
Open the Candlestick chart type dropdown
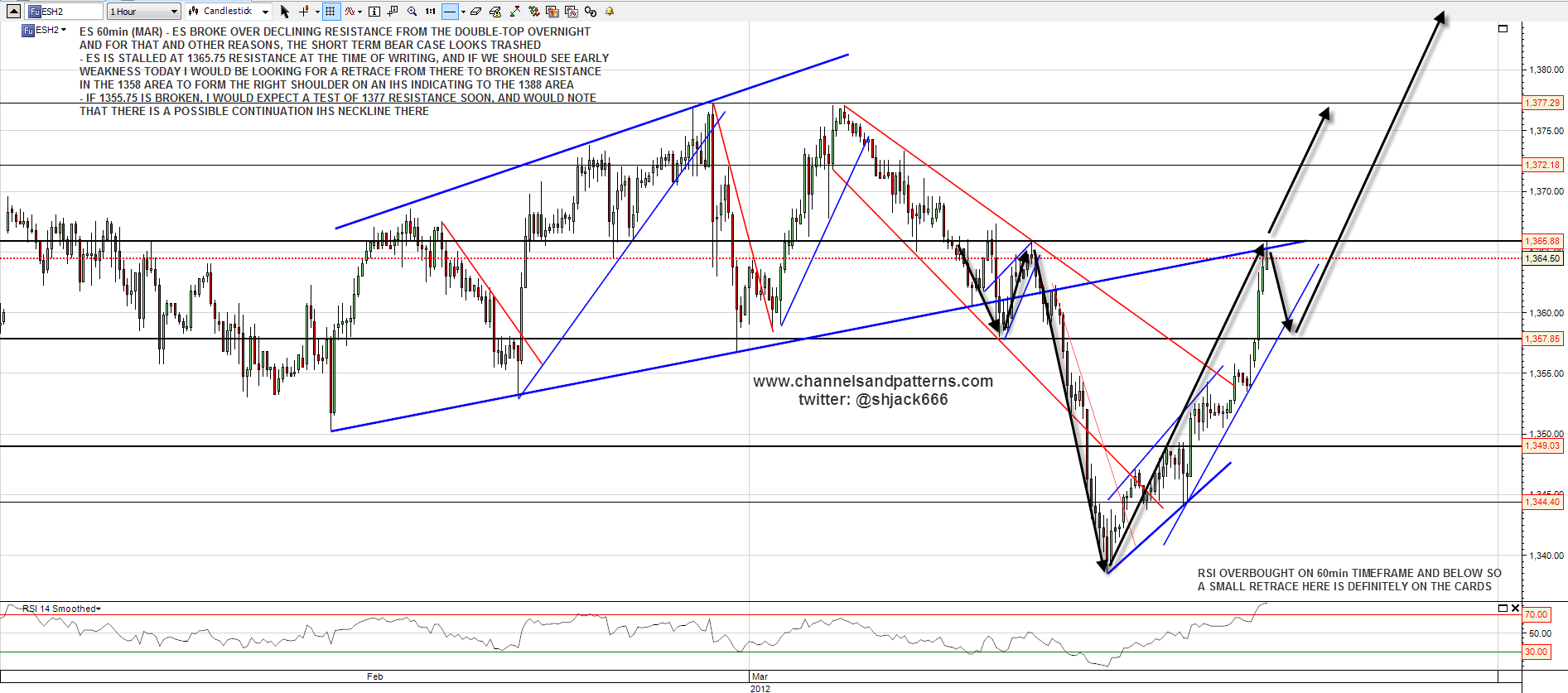coord(229,12)
